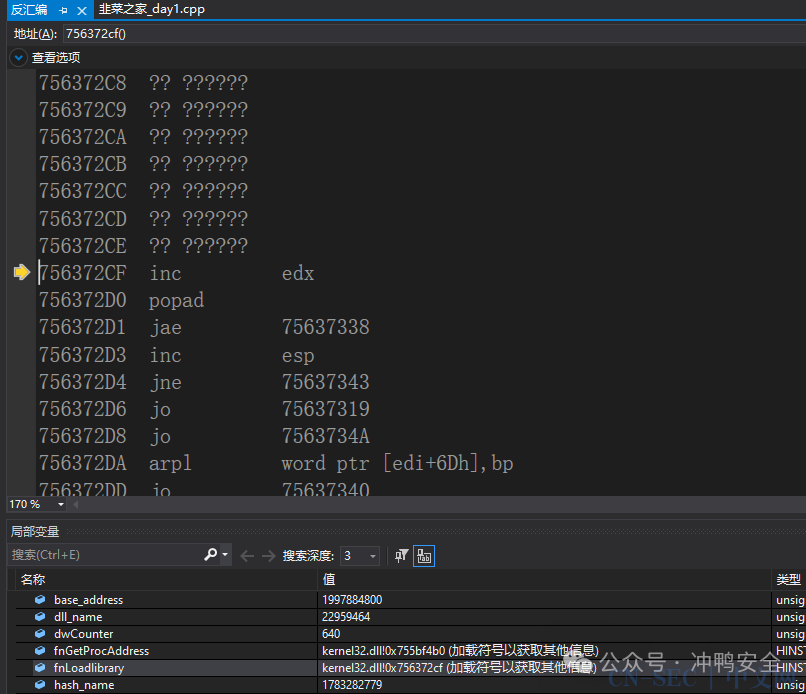Image resolution: width=806 pixels, height=694 pixels.
Task: Click the line 756372D4 jne 75637343
Action: pos(204,382)
